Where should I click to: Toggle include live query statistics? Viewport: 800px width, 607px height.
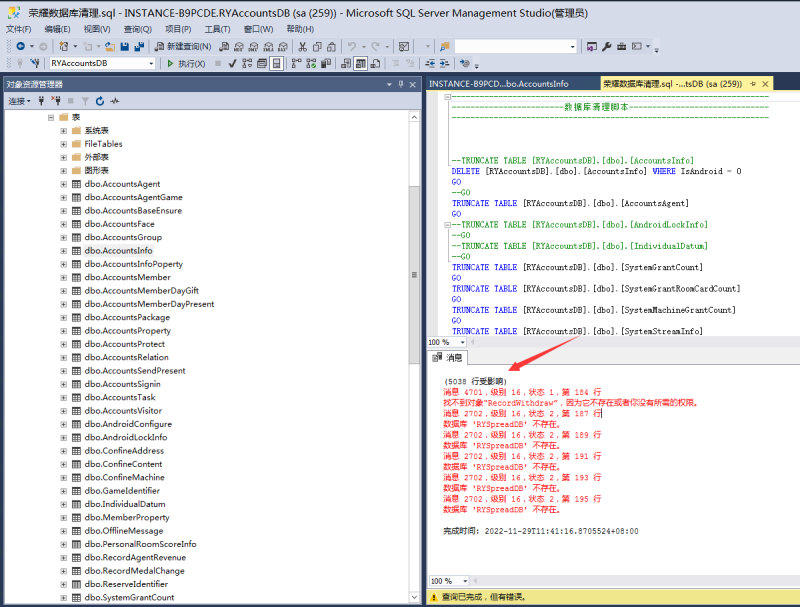click(x=311, y=63)
